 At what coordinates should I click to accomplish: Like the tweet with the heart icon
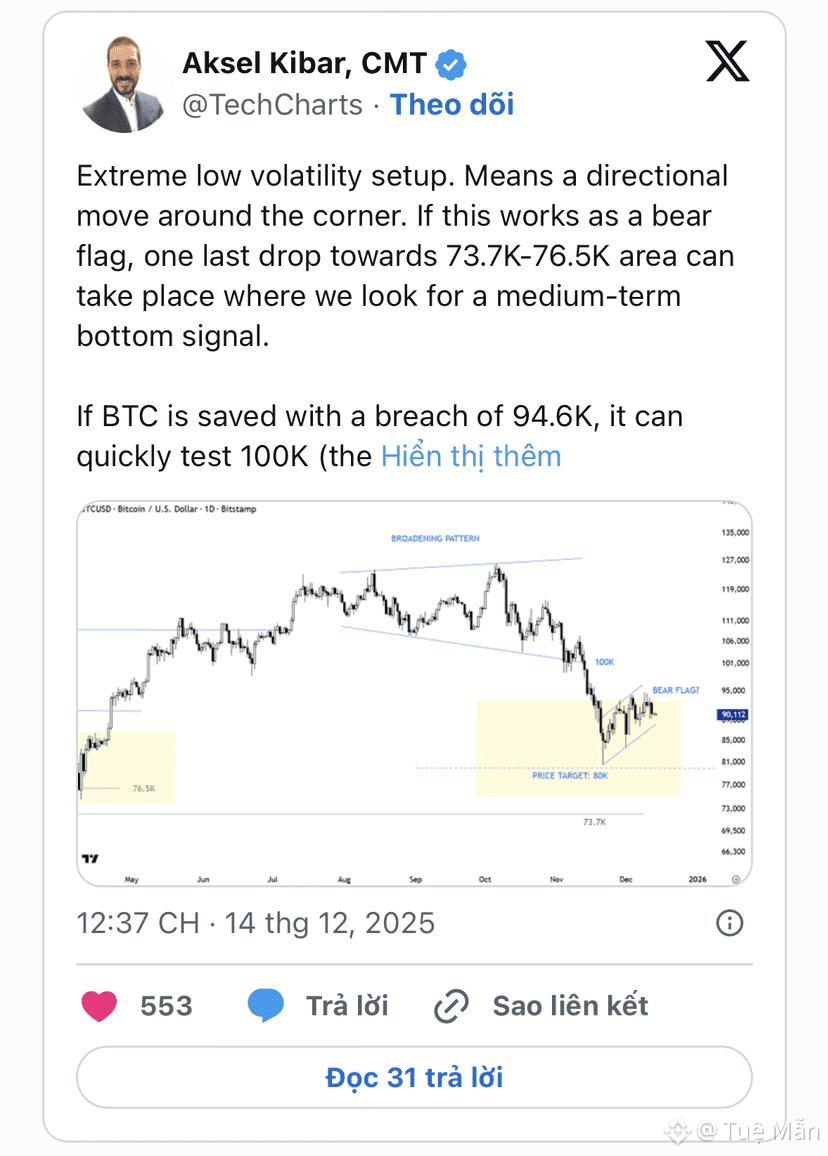point(99,1006)
